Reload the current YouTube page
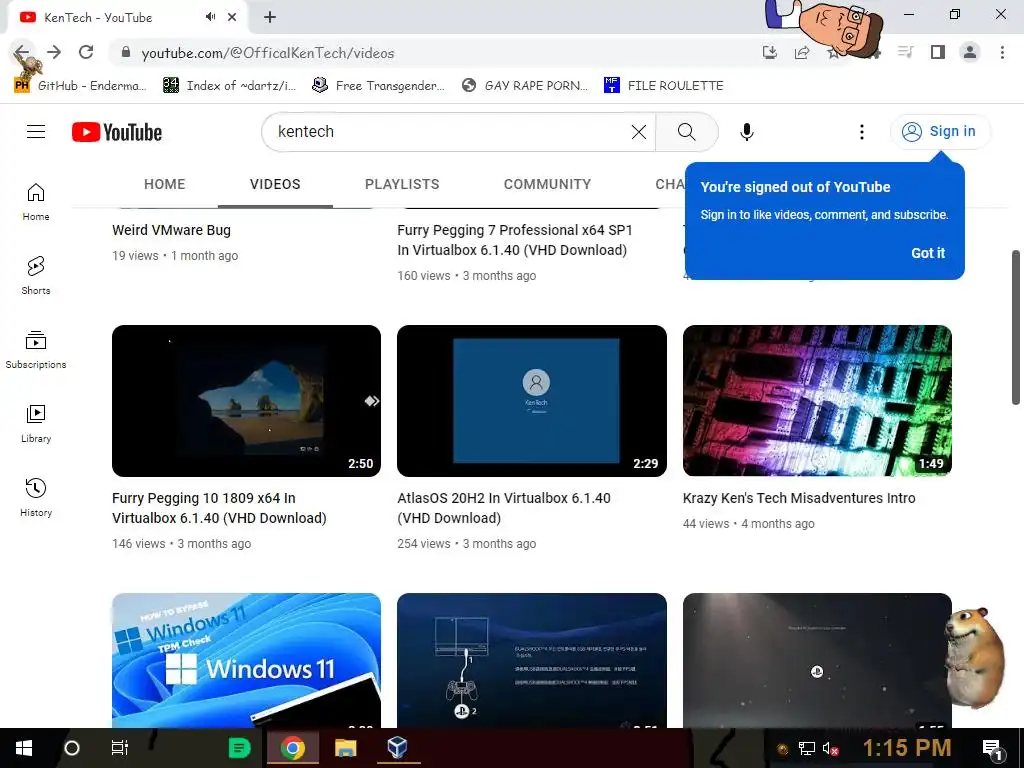 (x=86, y=52)
